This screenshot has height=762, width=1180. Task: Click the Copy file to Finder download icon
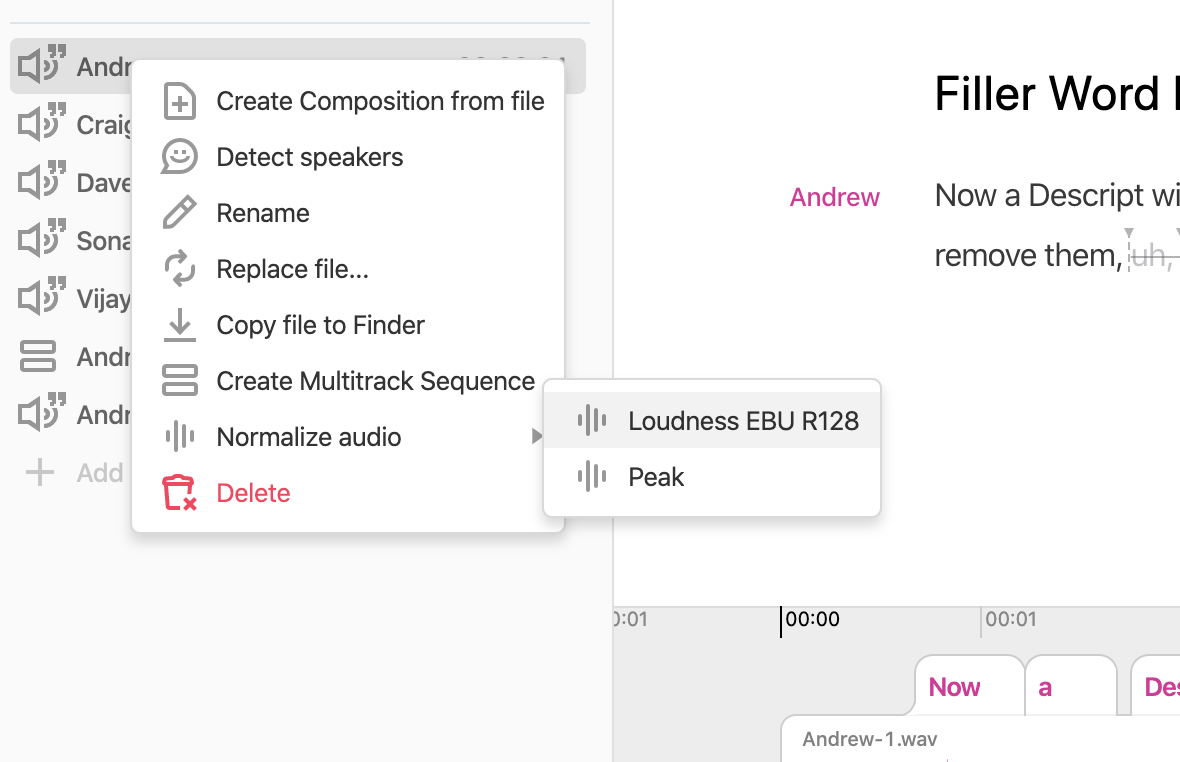[179, 324]
